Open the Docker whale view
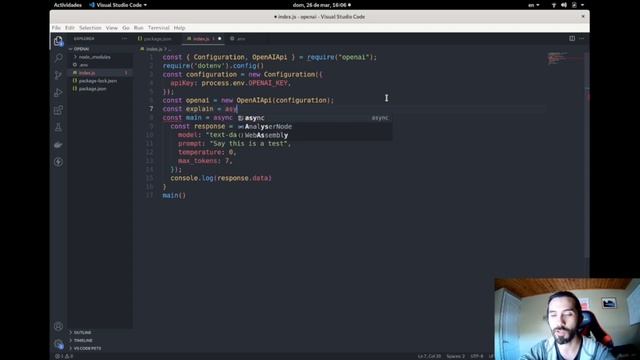The width and height of the screenshot is (640, 360). [x=58, y=144]
